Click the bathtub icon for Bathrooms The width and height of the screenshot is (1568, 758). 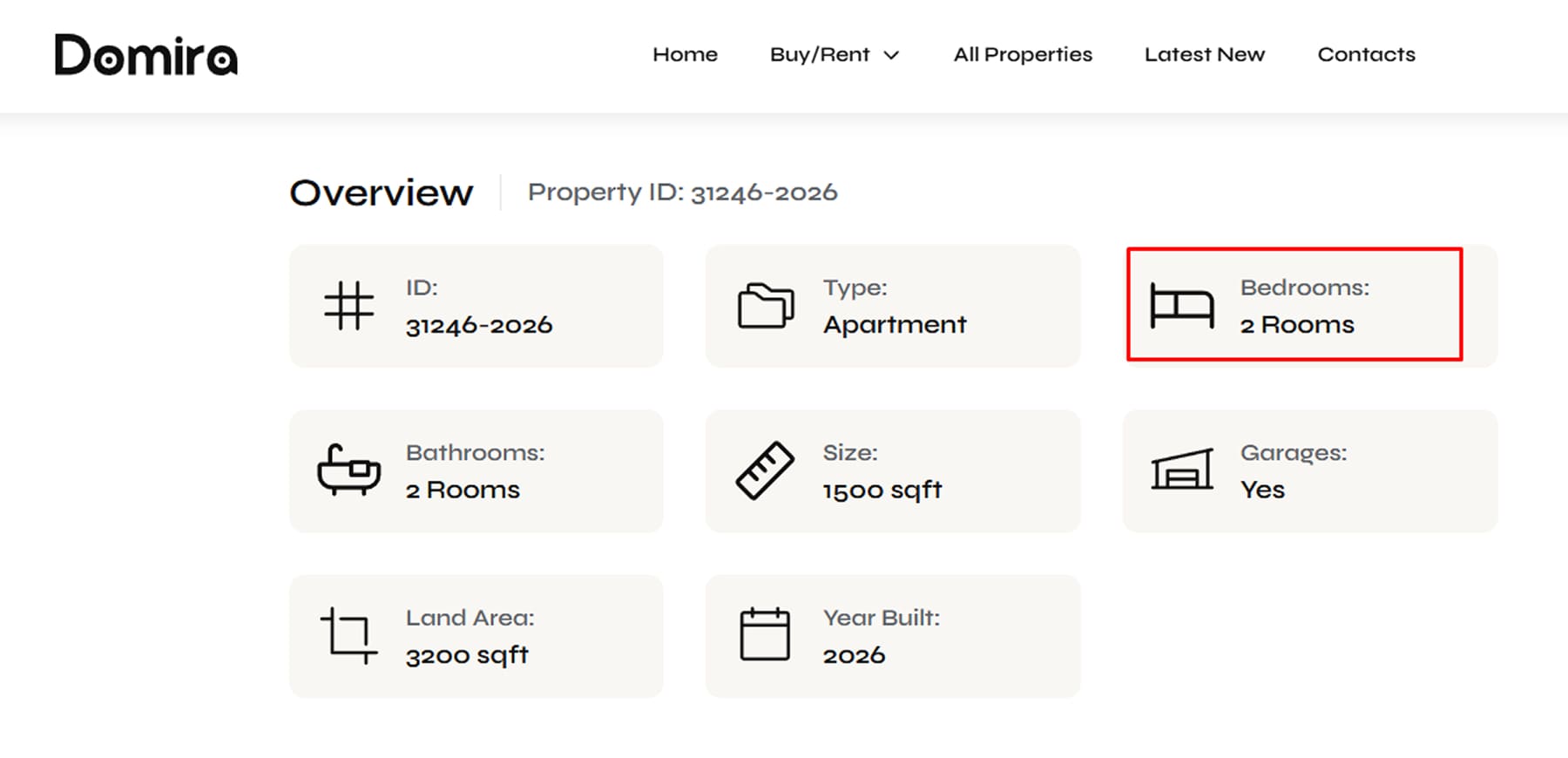(x=349, y=470)
